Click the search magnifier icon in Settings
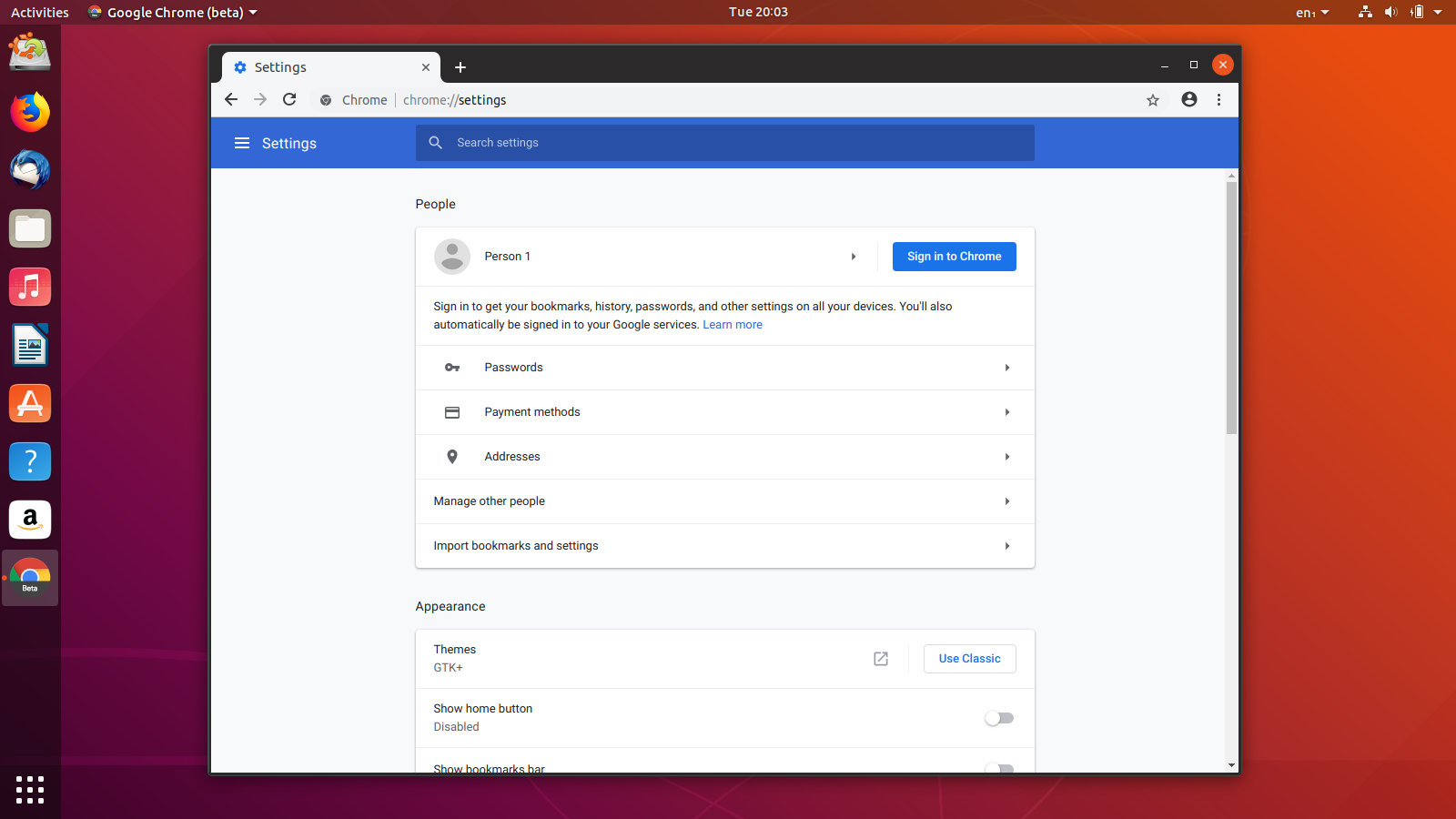This screenshot has width=1456, height=819. [x=436, y=143]
